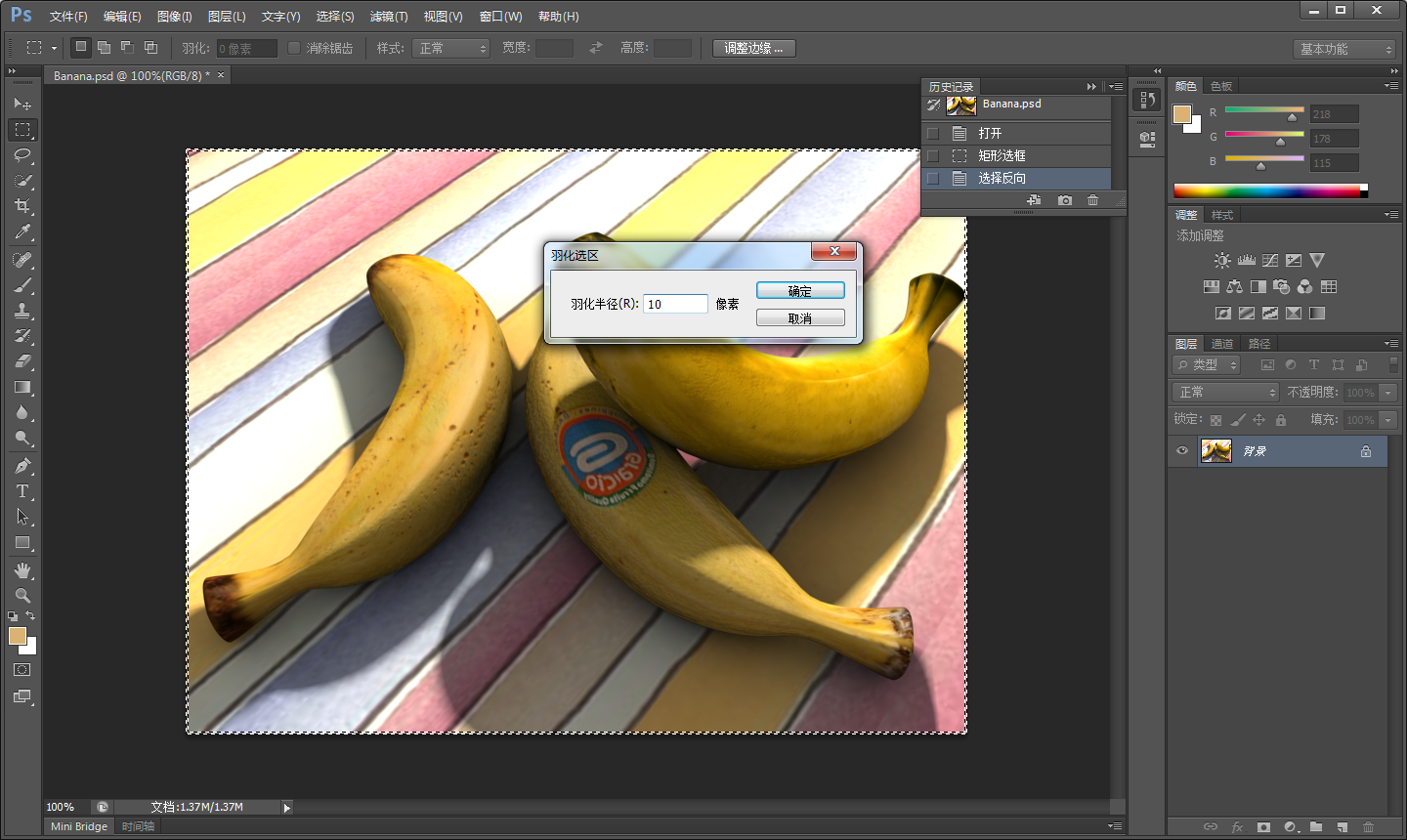Open the 样式 (style) dropdown in options bar

(450, 48)
